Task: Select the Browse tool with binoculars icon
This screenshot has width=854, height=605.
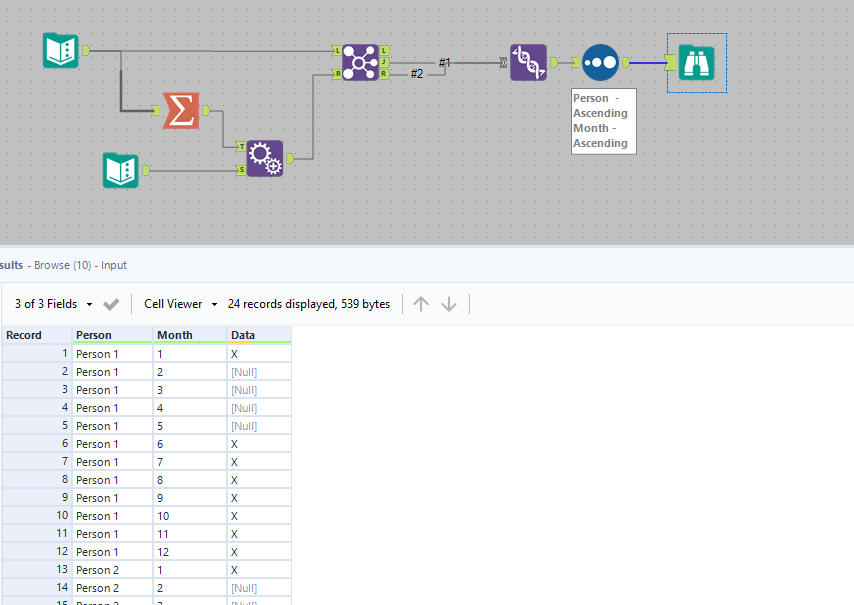Action: pos(697,62)
